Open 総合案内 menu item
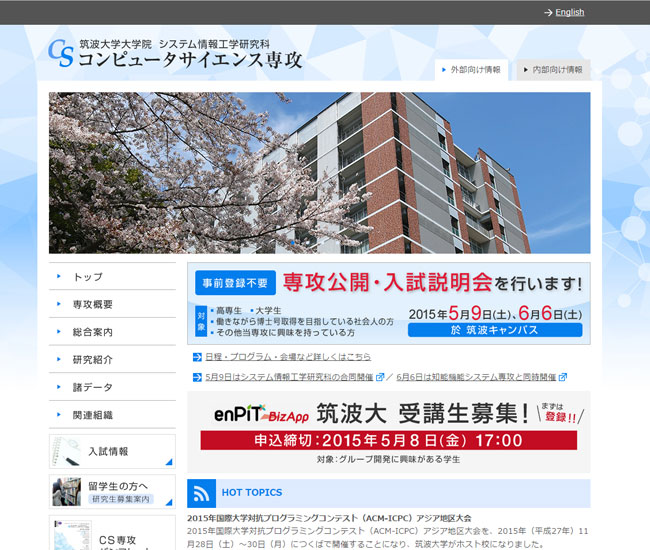This screenshot has width=650, height=550. [112, 332]
